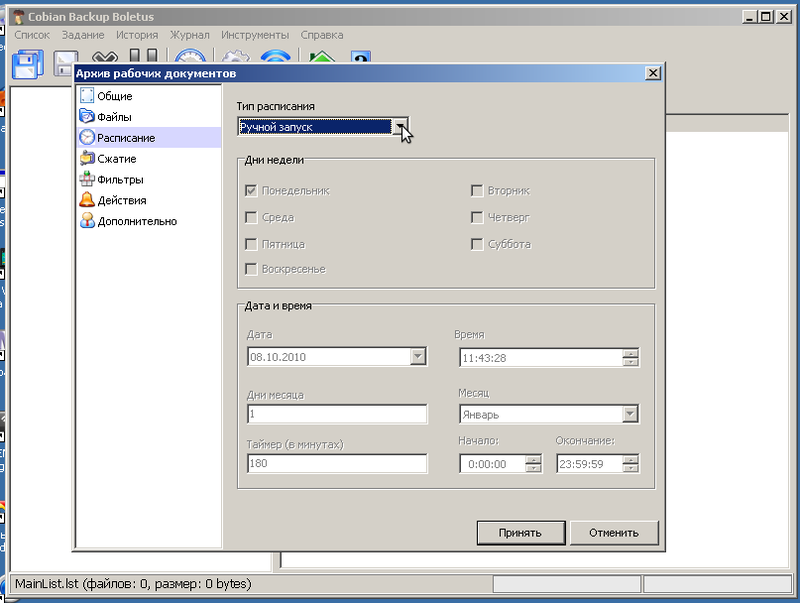Toggle the Понедельник checkbox
This screenshot has height=603, width=800.
(x=252, y=190)
